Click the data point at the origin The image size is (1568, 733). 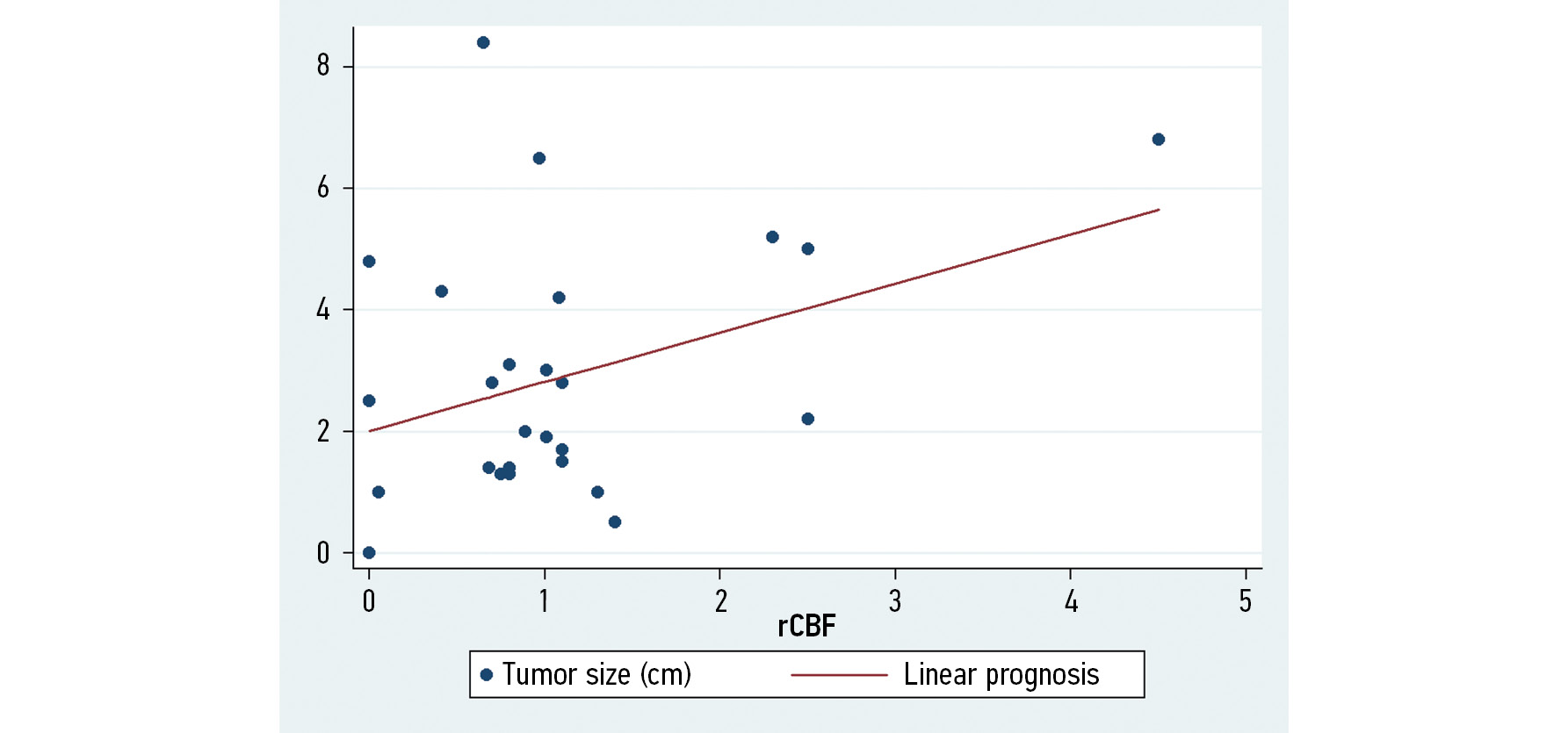pyautogui.click(x=369, y=553)
